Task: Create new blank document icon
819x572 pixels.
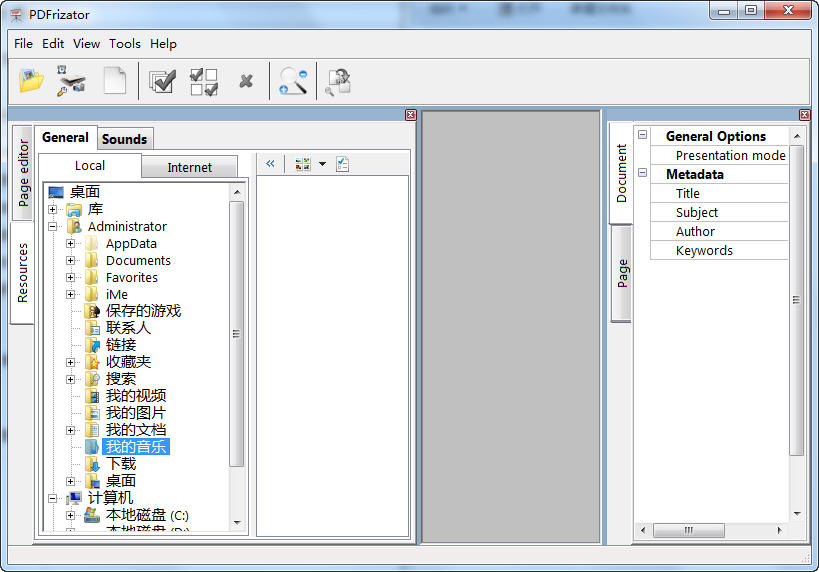Action: [x=114, y=81]
